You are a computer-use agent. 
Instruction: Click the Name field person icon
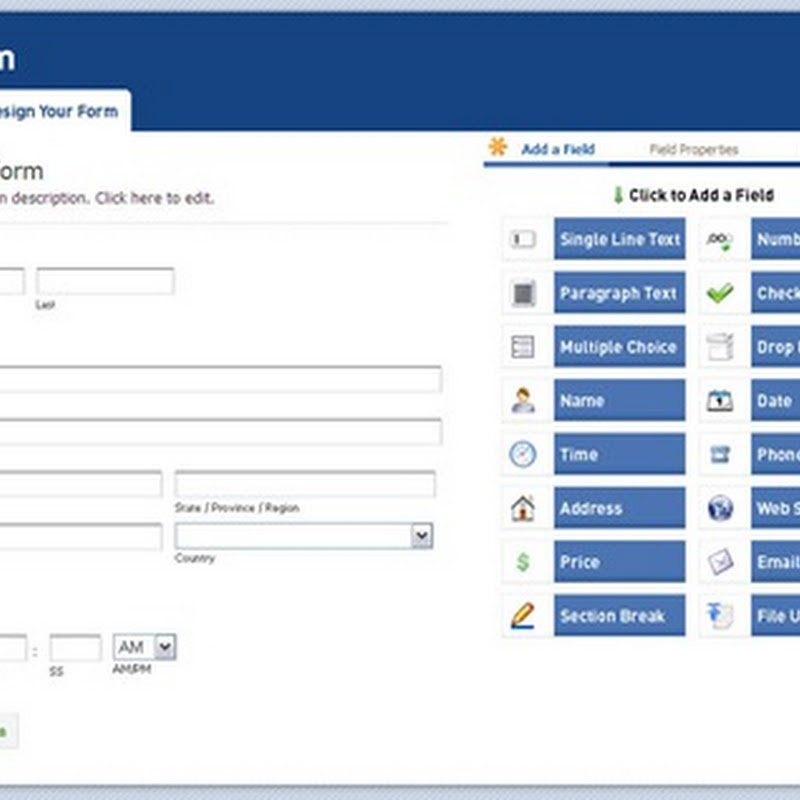pyautogui.click(x=525, y=400)
